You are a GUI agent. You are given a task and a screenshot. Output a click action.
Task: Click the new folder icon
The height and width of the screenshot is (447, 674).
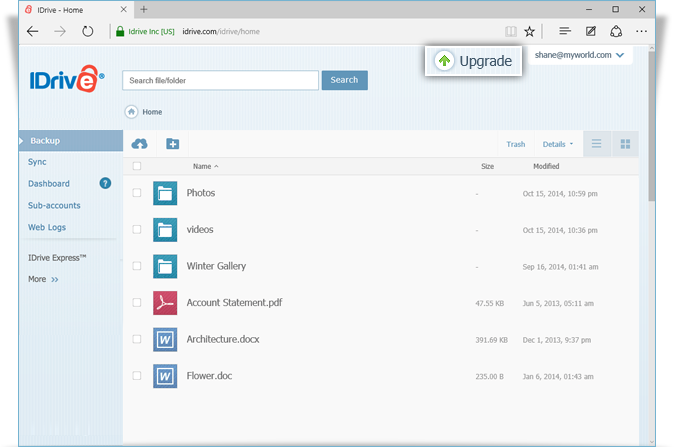[x=173, y=144]
